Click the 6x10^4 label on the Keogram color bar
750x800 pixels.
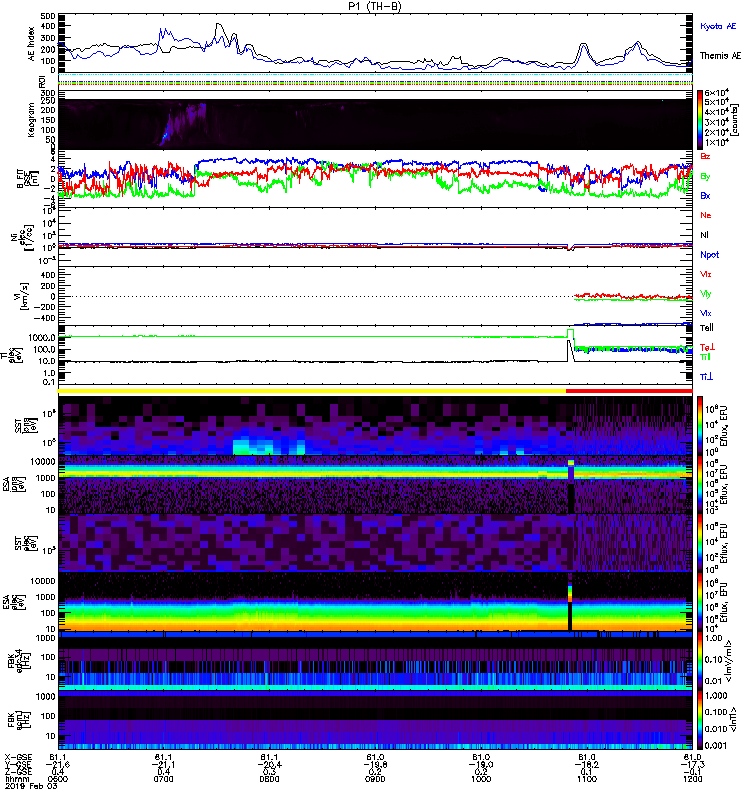click(717, 93)
